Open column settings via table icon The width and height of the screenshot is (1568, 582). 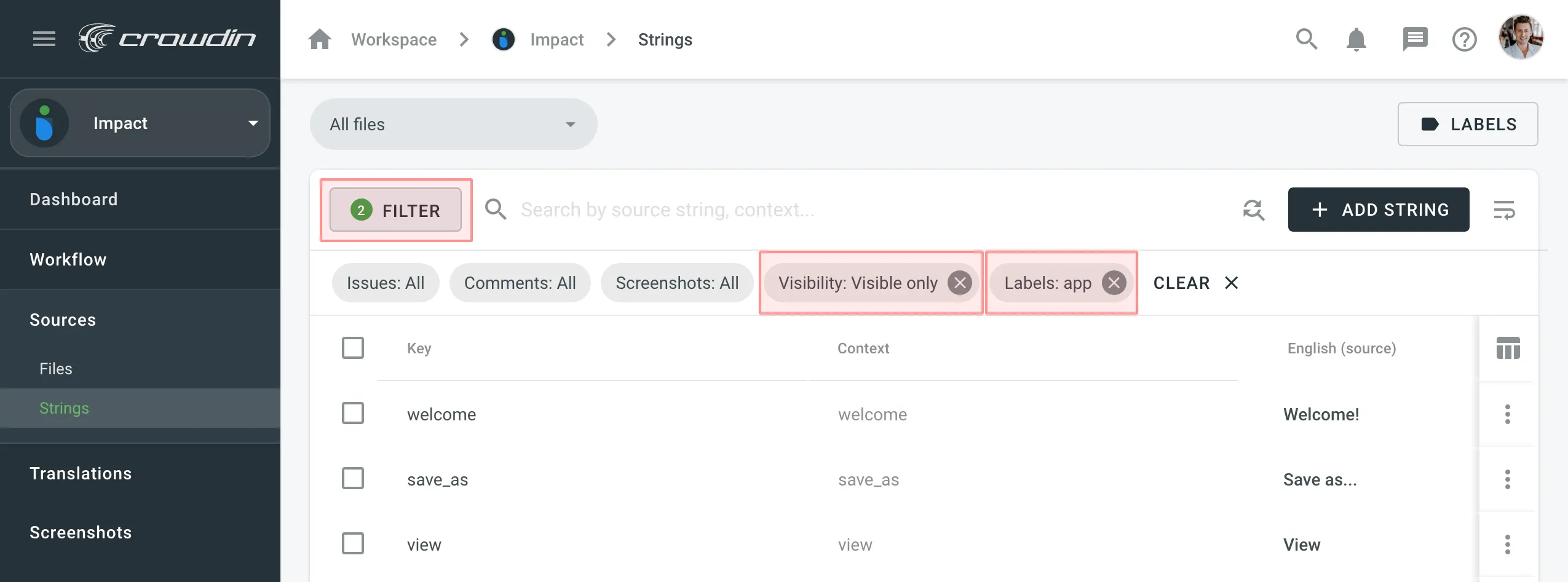pos(1507,348)
